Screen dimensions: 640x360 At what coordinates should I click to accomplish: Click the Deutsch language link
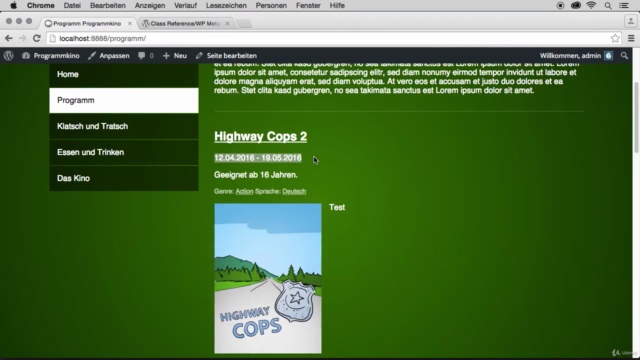(x=294, y=191)
